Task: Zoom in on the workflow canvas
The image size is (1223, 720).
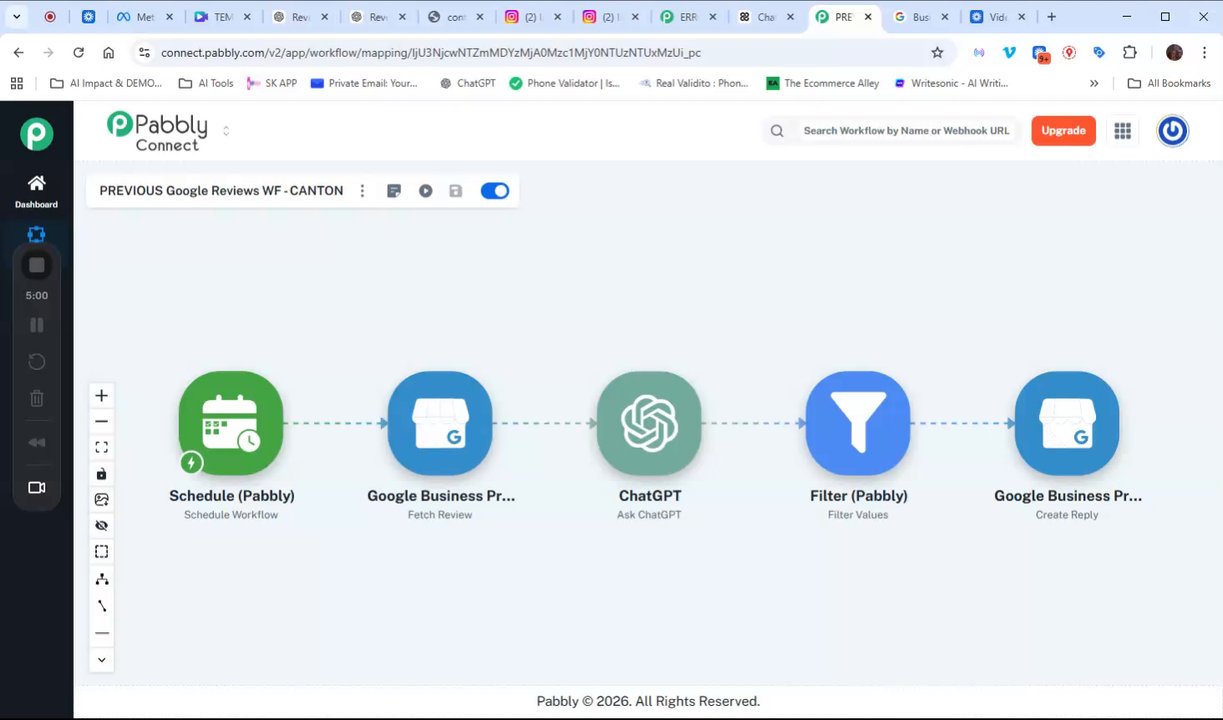Action: (101, 395)
